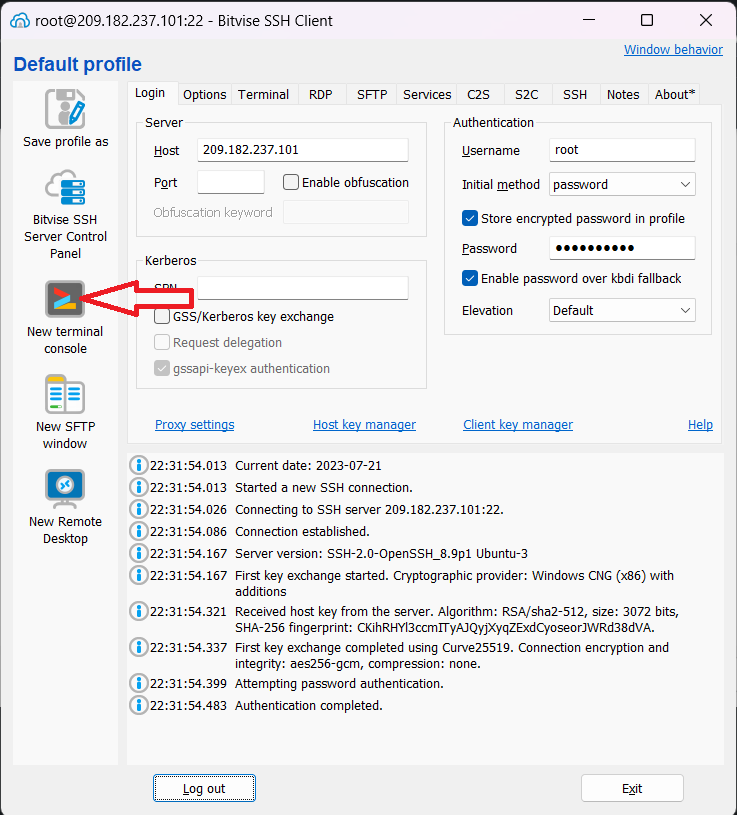Disable password over kbdi fallback

(470, 279)
